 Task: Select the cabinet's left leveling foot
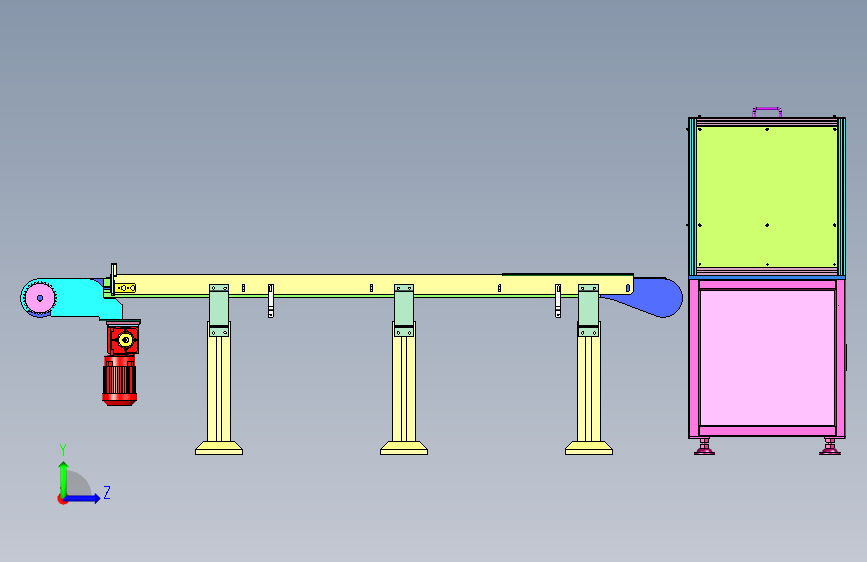(704, 447)
